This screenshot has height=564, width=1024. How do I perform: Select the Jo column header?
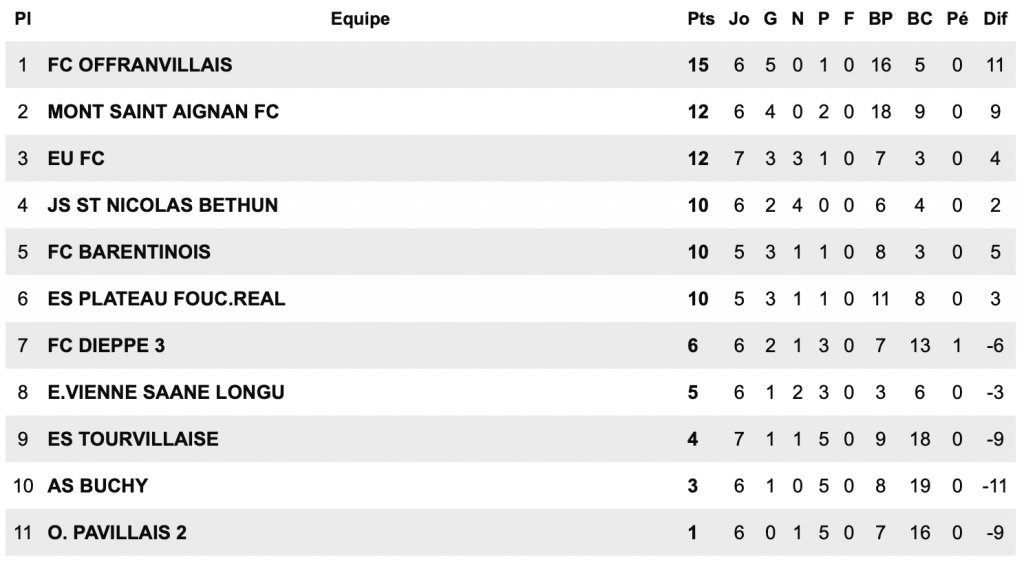point(739,19)
